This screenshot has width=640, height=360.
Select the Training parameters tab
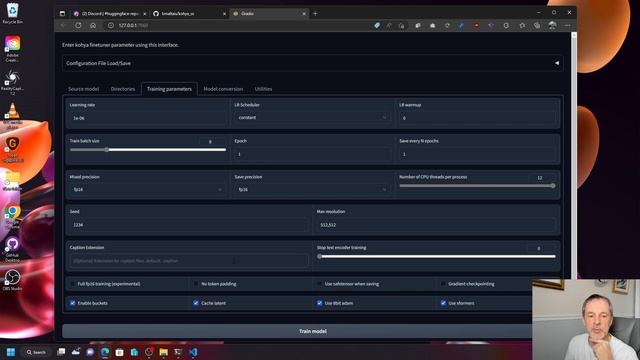click(169, 89)
